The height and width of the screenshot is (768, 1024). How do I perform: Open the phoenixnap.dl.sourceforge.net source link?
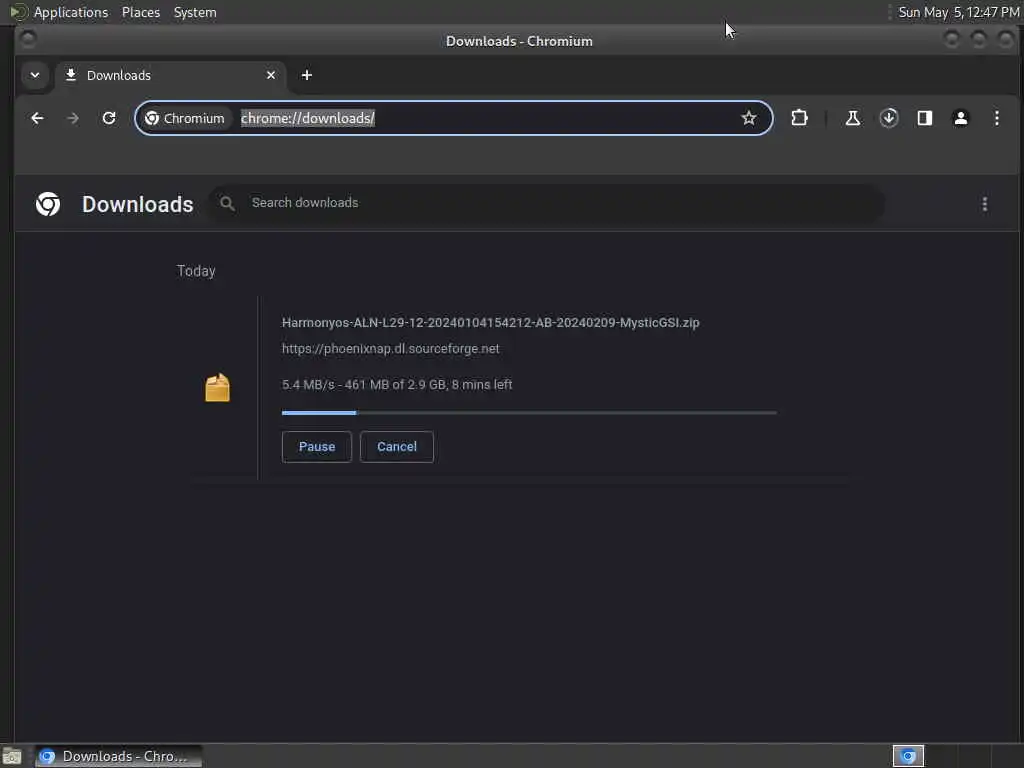tap(391, 349)
